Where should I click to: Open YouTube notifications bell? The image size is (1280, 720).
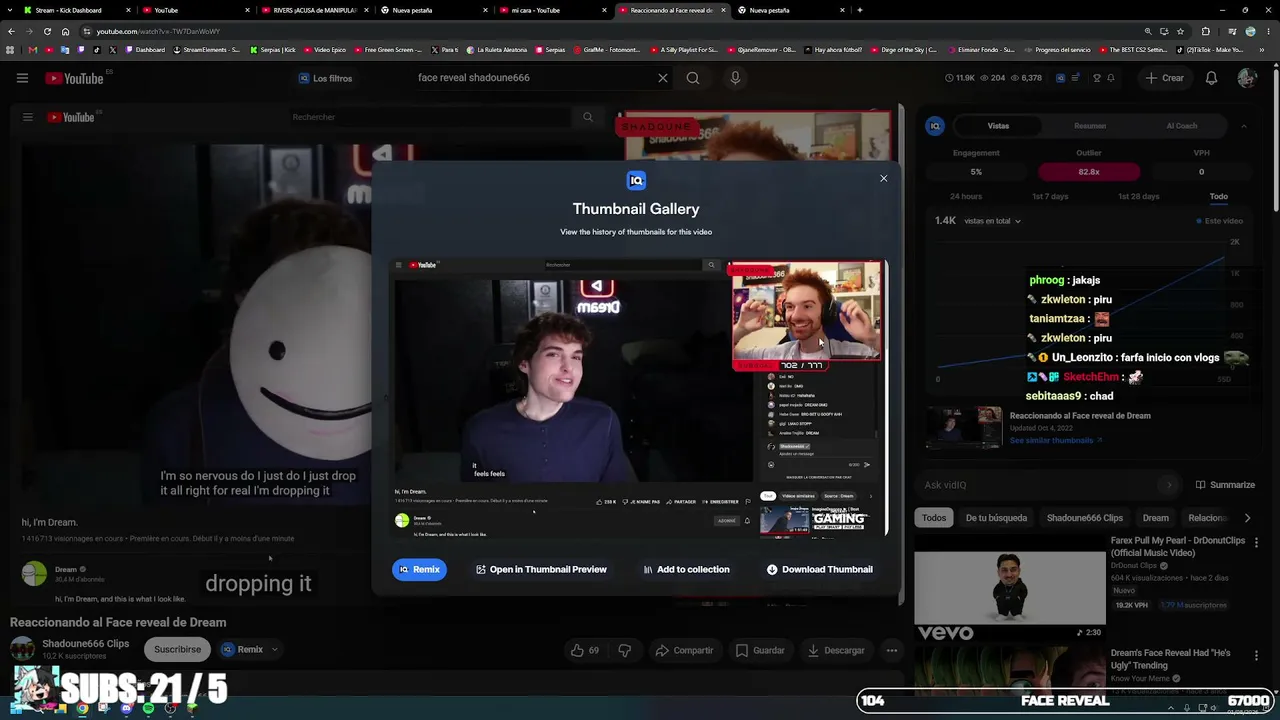1211,78
